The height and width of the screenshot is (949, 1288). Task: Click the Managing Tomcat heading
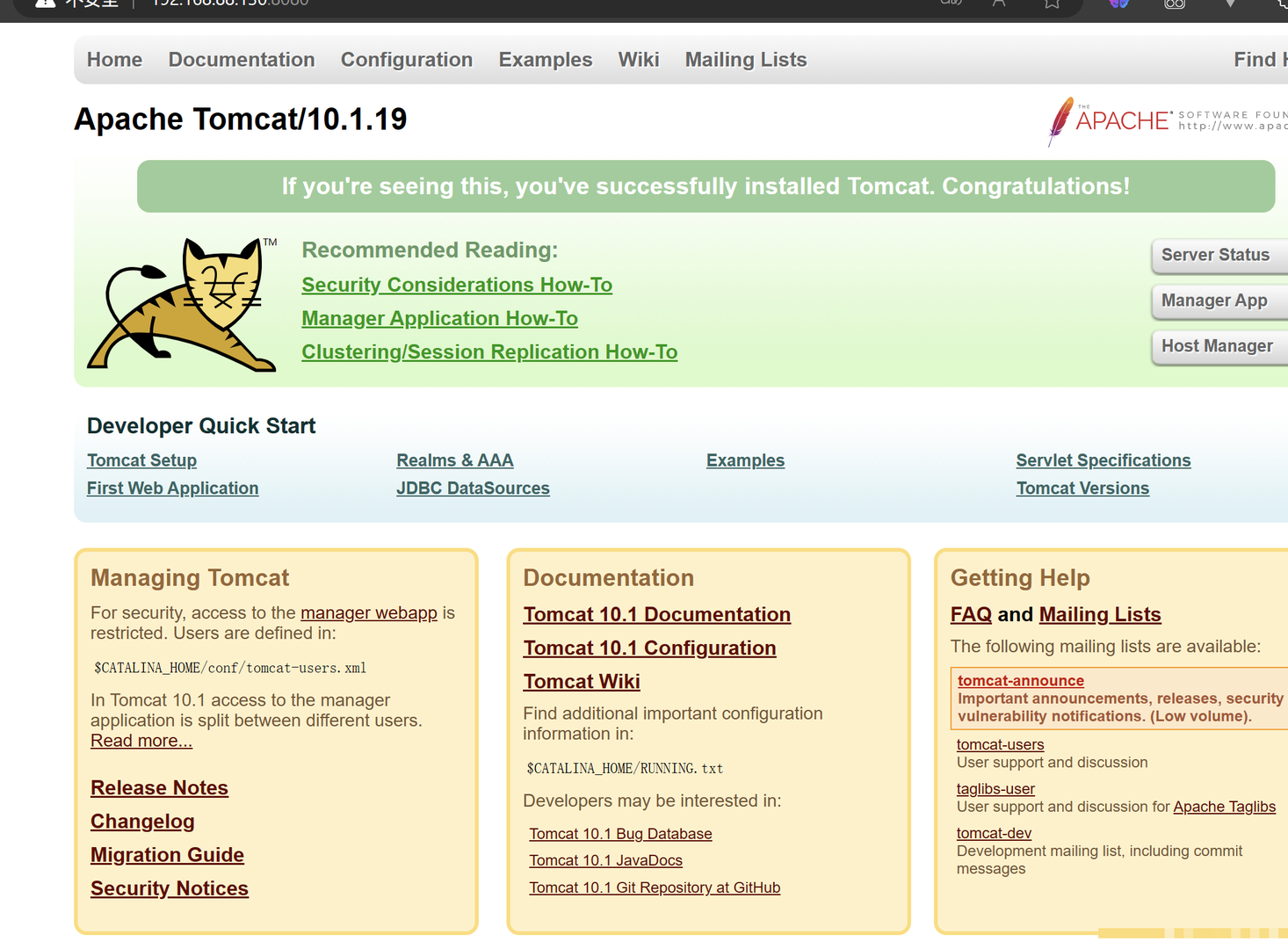(190, 577)
